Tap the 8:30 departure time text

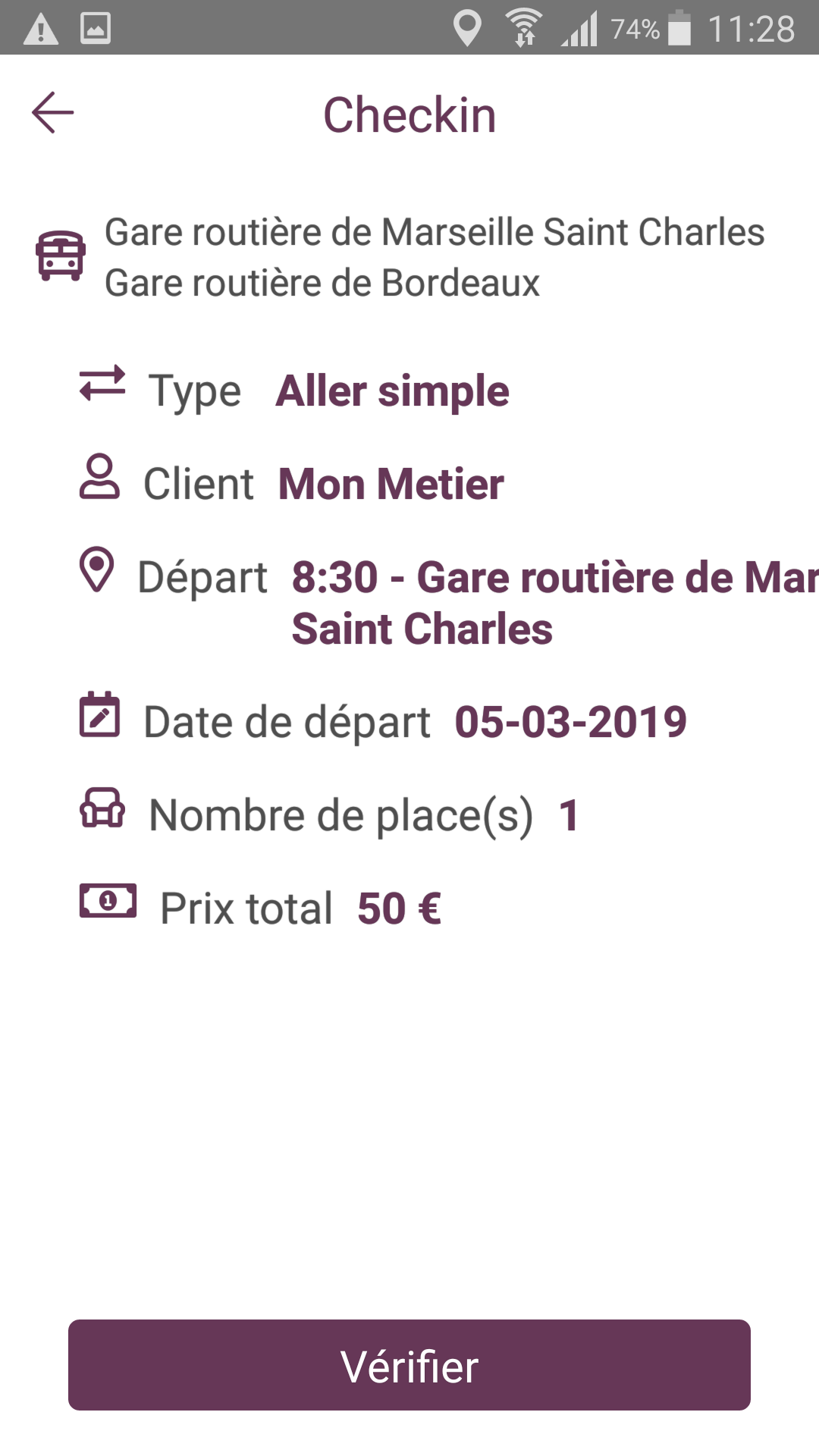[335, 578]
